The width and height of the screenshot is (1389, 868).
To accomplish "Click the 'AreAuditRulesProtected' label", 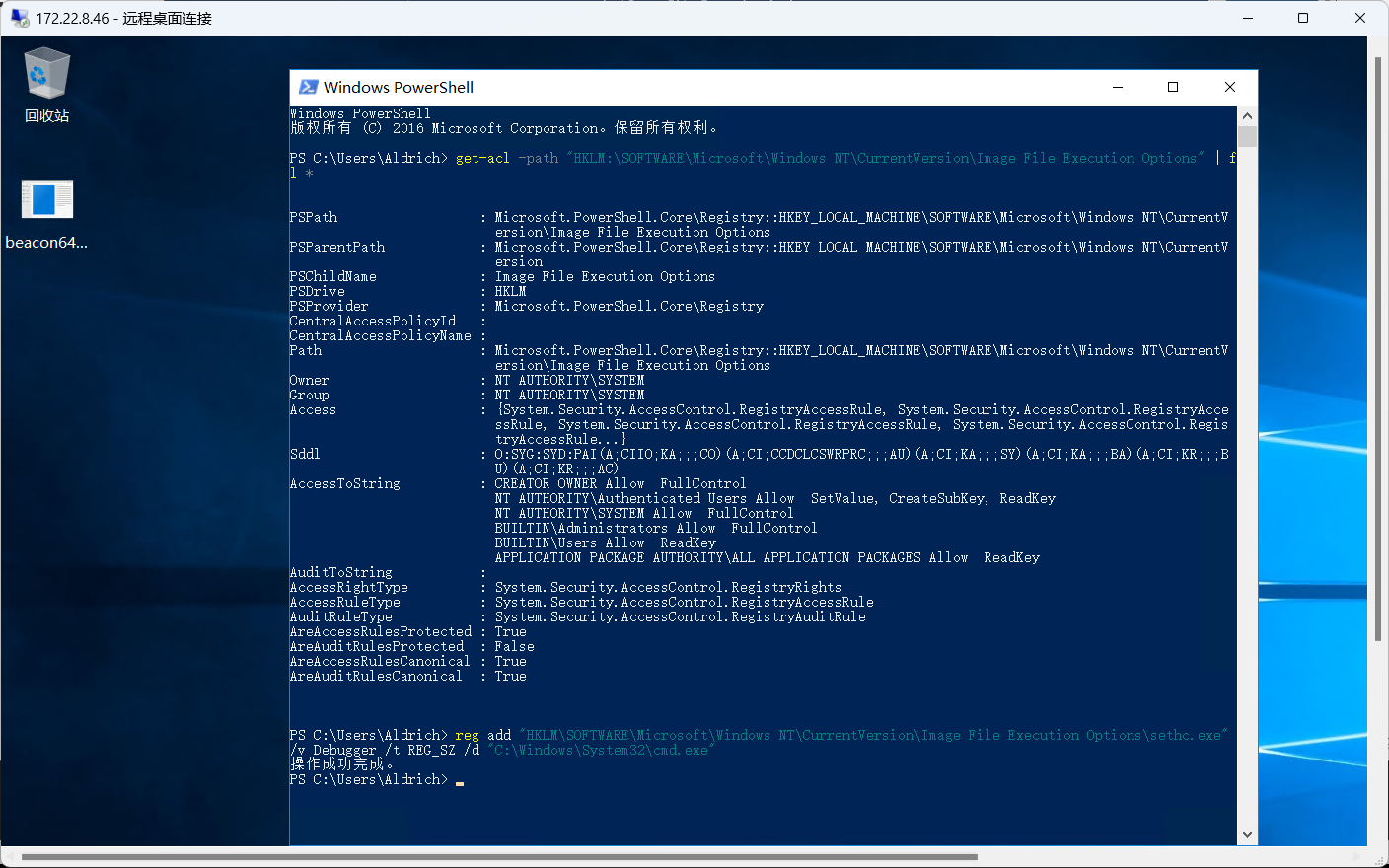I will pos(377,646).
